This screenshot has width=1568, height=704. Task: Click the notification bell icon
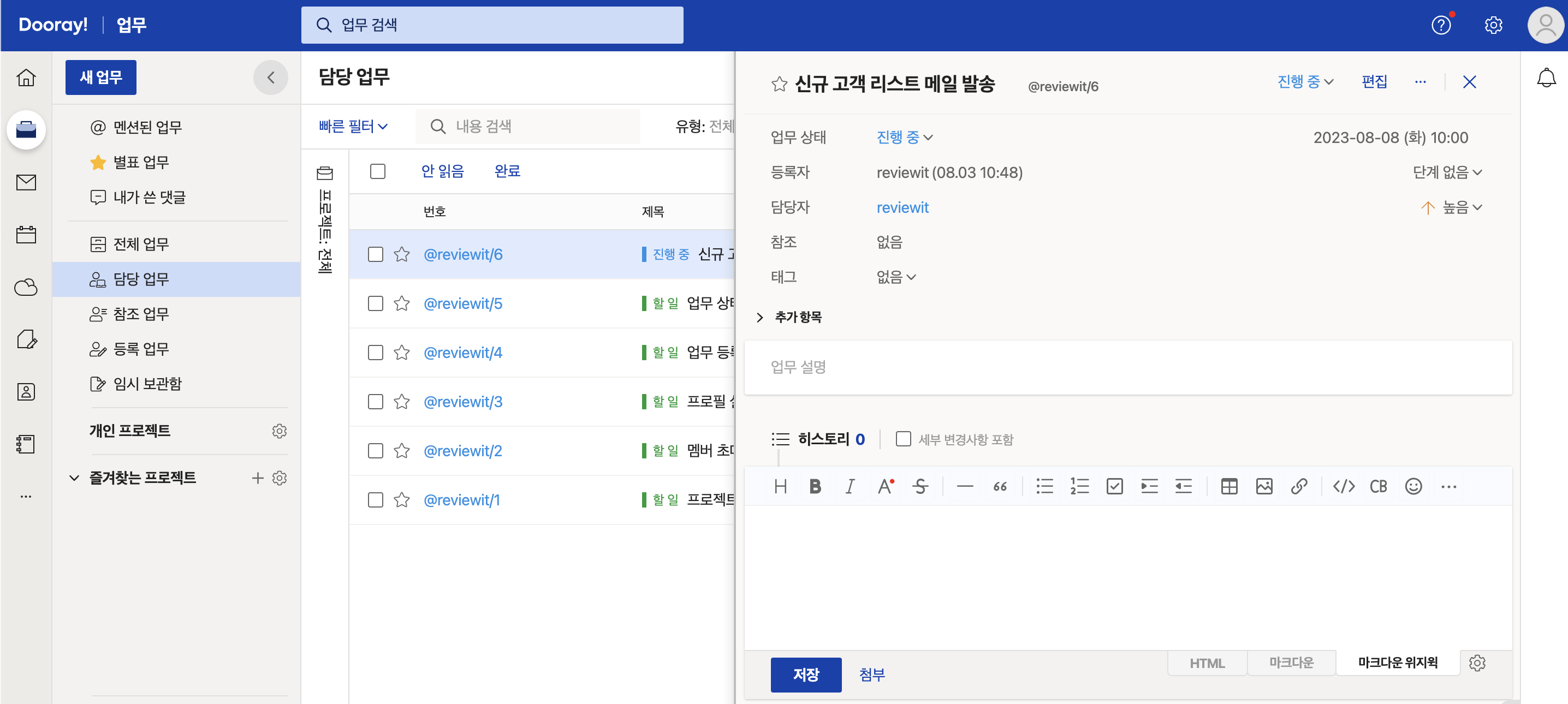(1546, 78)
